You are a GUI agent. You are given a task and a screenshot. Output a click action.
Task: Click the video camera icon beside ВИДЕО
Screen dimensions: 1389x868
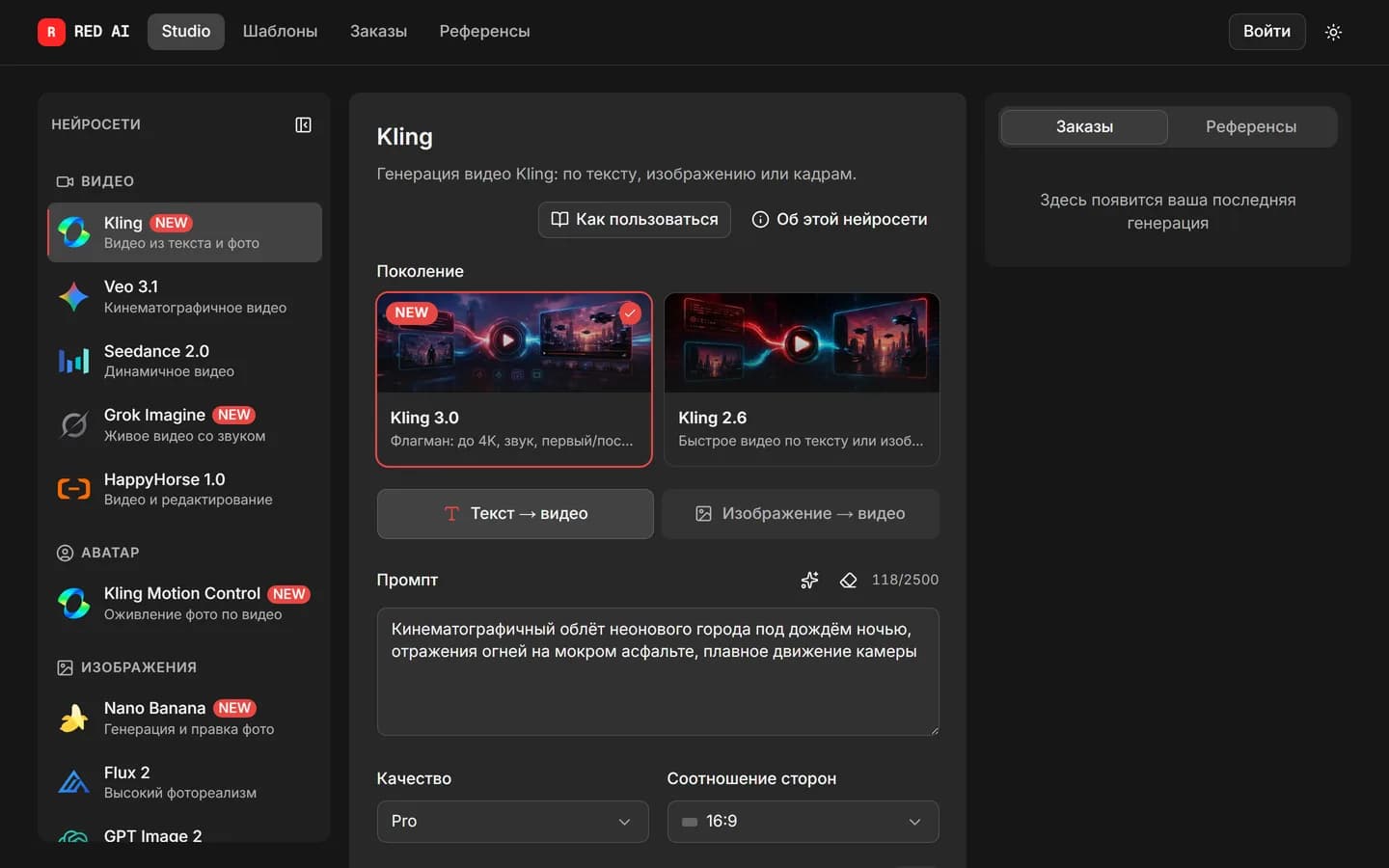(65, 181)
